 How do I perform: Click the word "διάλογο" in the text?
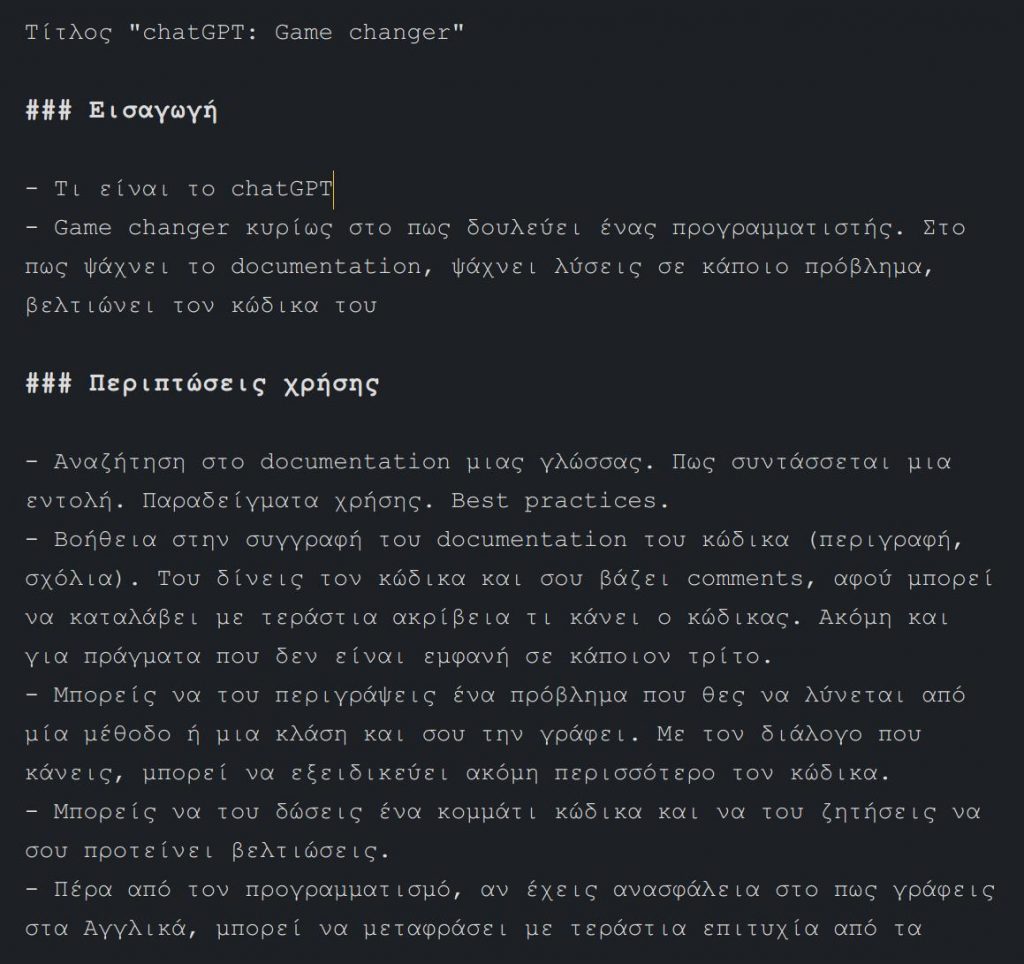click(811, 735)
